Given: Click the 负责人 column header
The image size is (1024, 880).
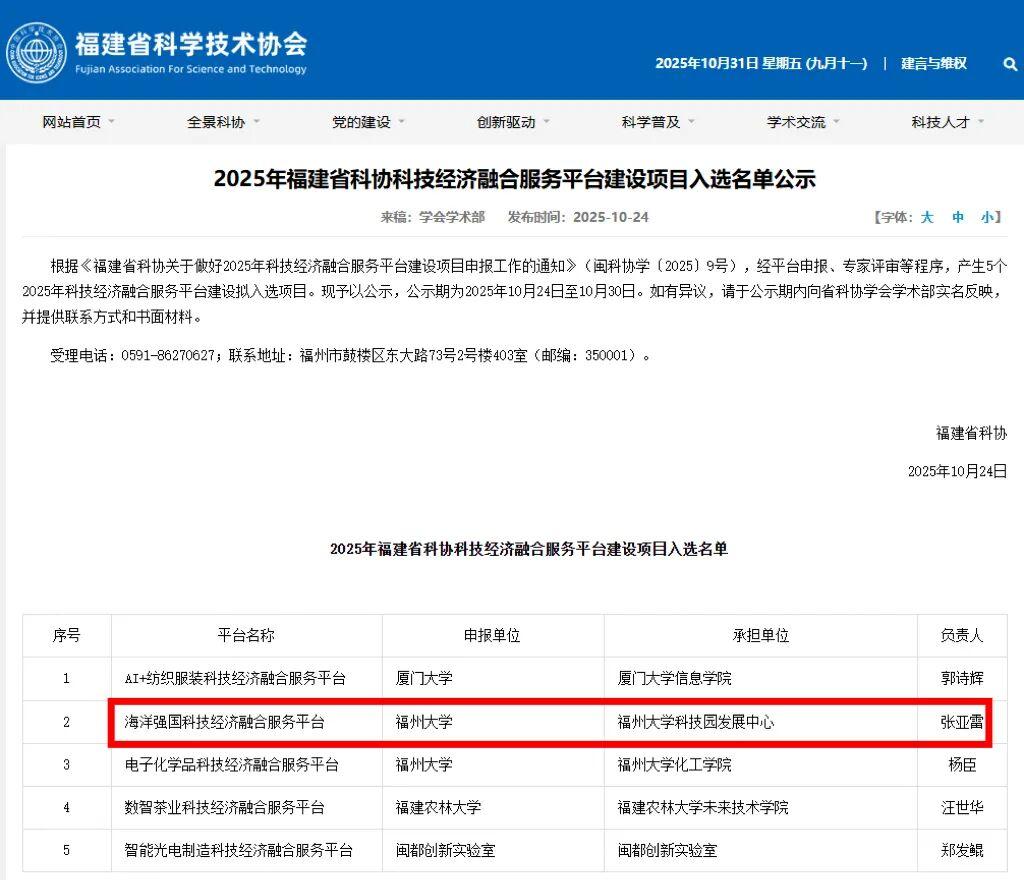Looking at the screenshot, I should point(962,635).
